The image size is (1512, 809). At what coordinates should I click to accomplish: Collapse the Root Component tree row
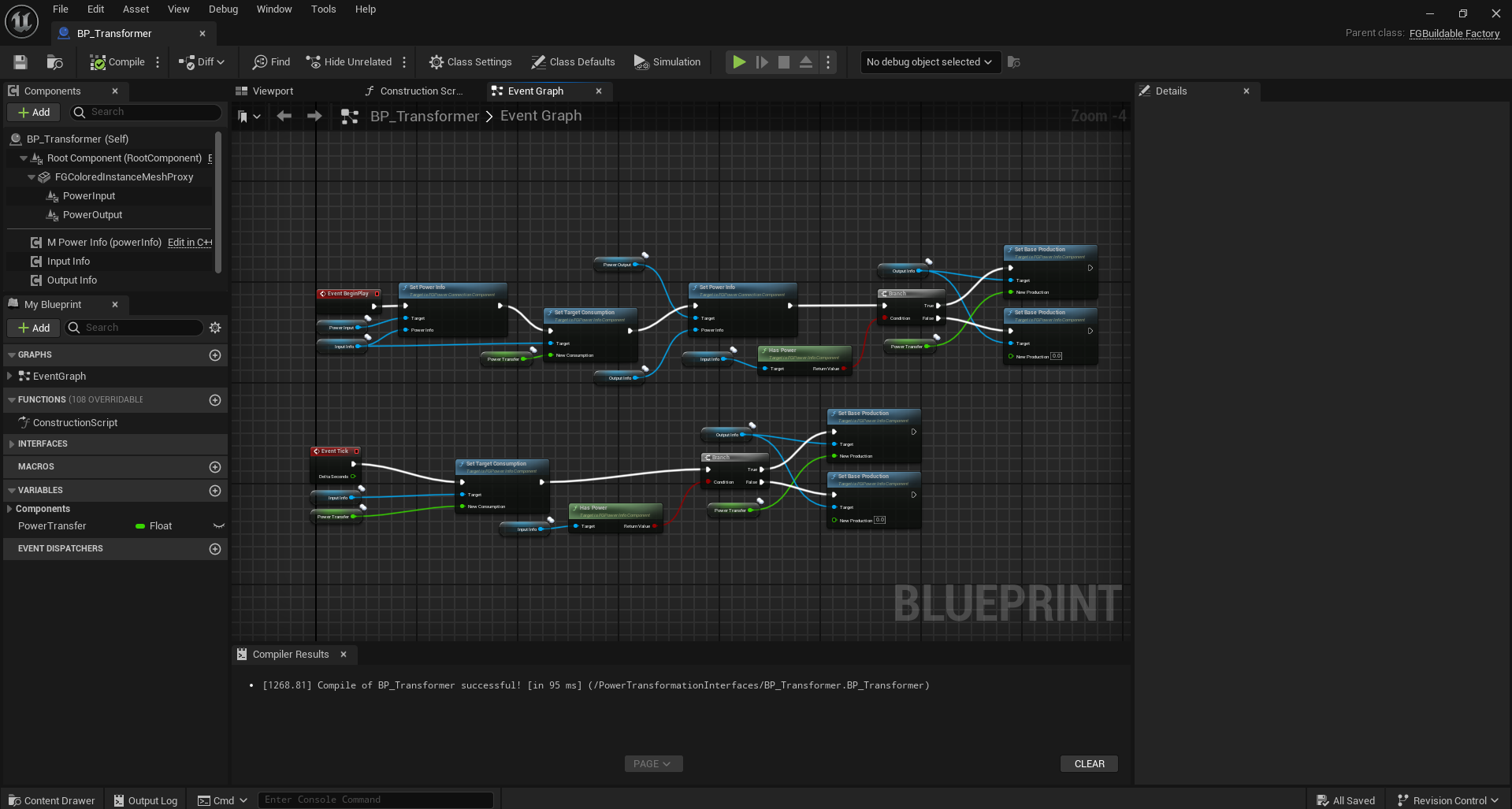click(x=24, y=158)
